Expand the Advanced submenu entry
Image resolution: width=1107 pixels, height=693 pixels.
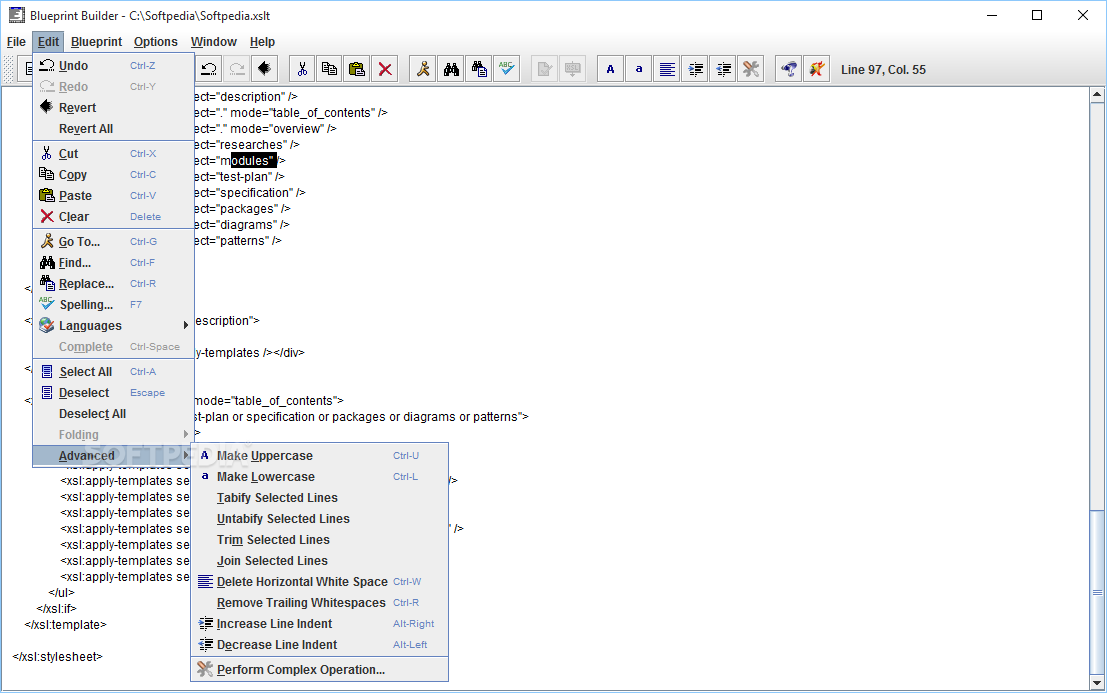tap(113, 456)
